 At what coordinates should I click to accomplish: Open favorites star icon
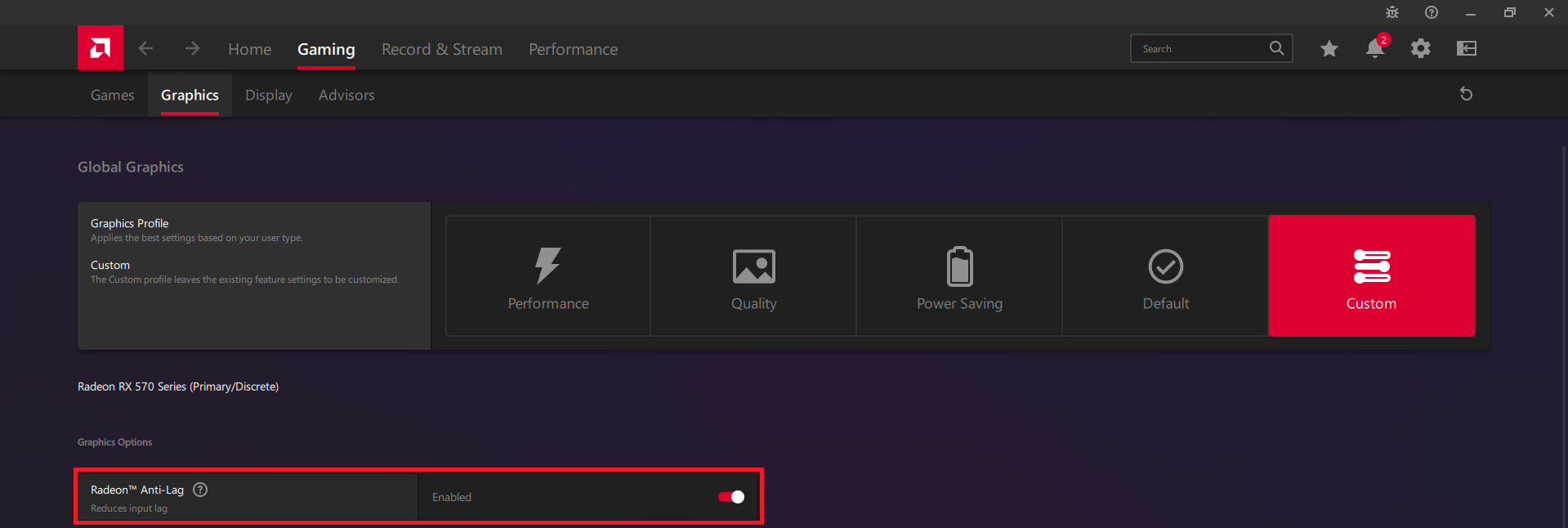coord(1329,48)
